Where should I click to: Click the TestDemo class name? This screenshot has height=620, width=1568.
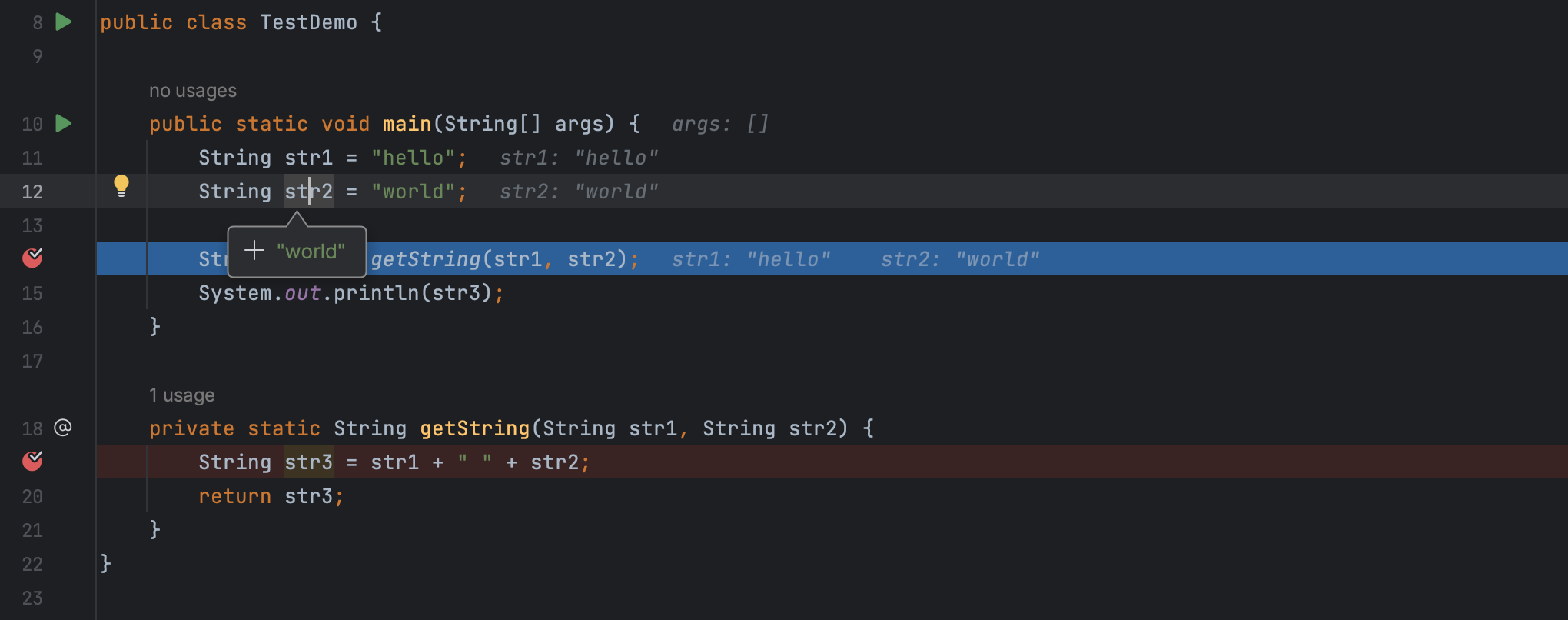tap(308, 22)
